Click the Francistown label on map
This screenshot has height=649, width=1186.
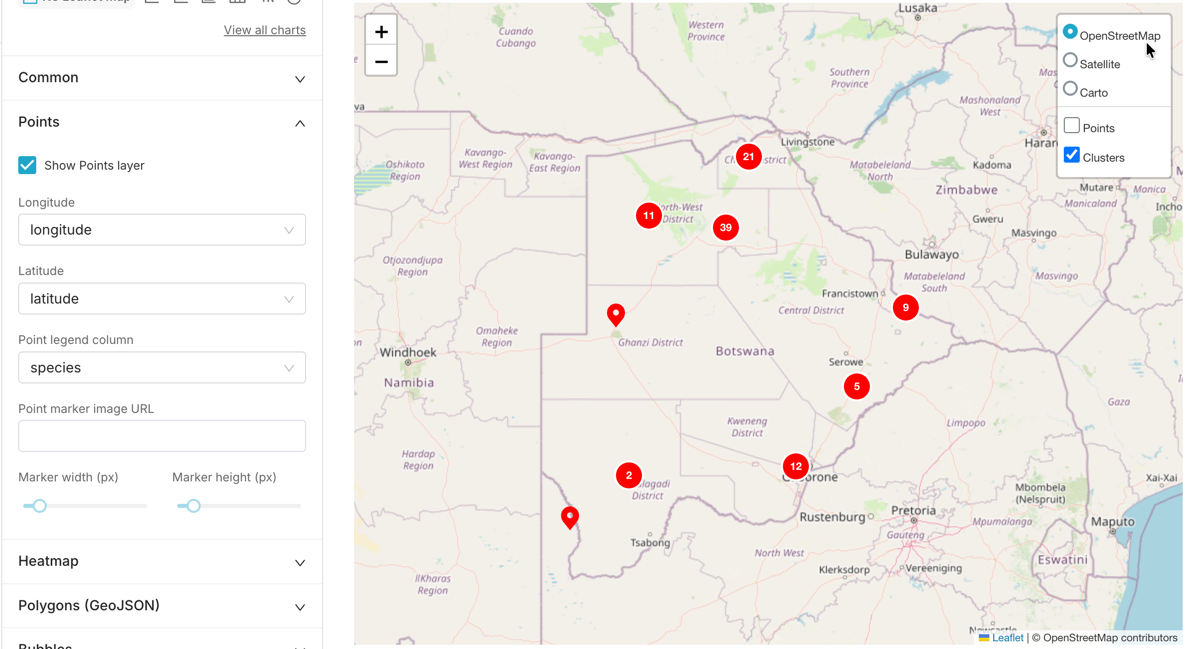[850, 293]
